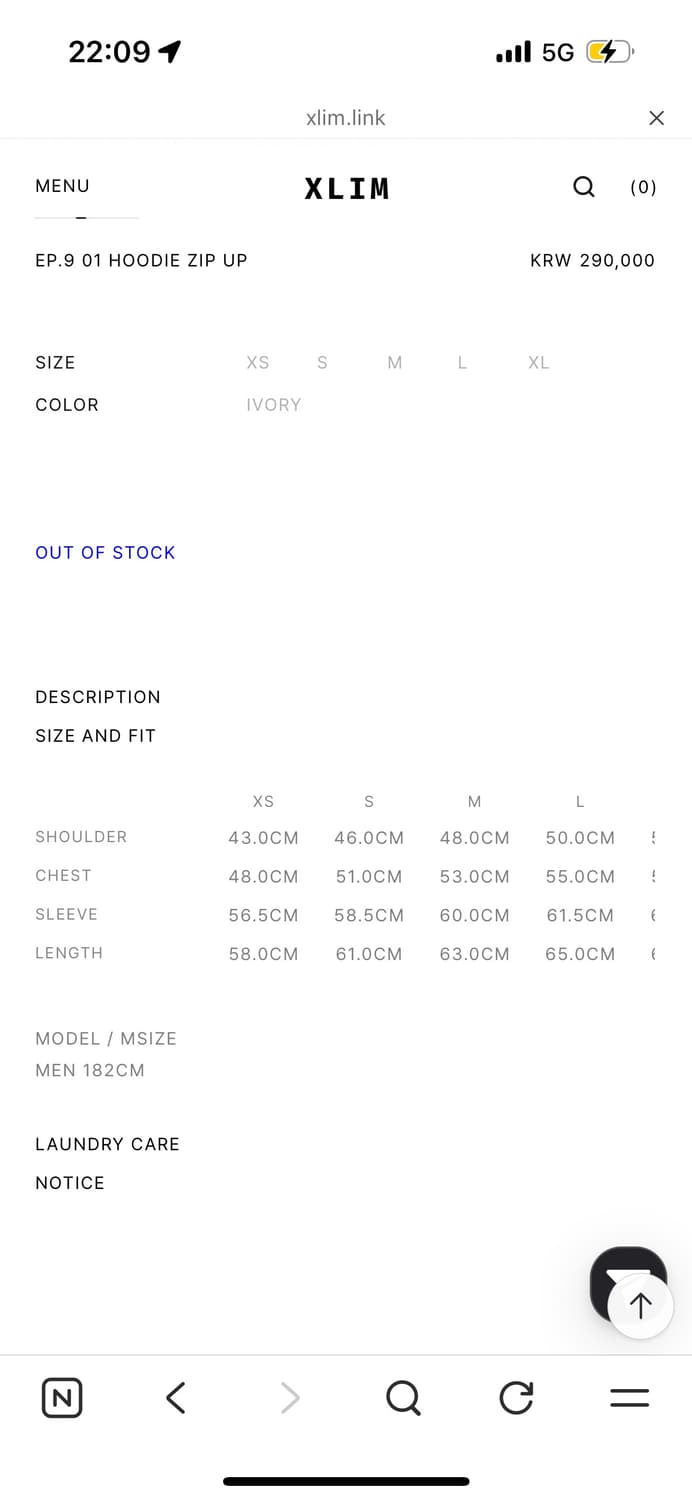Go to XLIM logo homepage
The image size is (692, 1500).
point(346,188)
